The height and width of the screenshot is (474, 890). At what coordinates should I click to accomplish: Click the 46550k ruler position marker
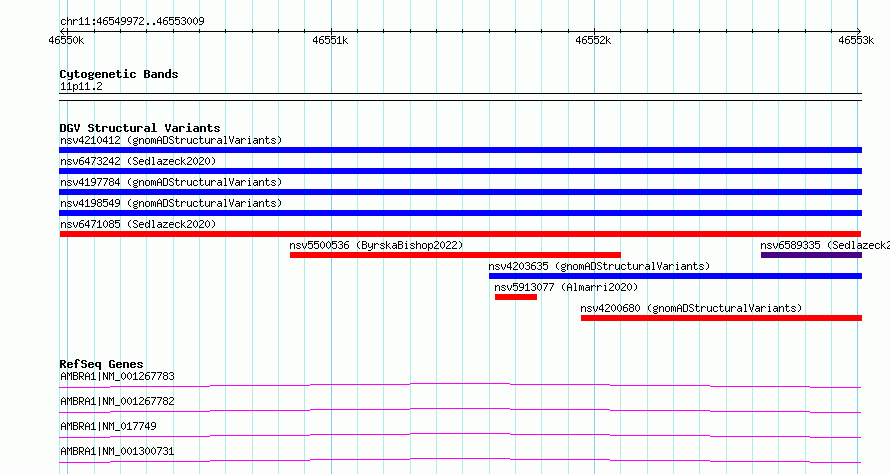66,40
